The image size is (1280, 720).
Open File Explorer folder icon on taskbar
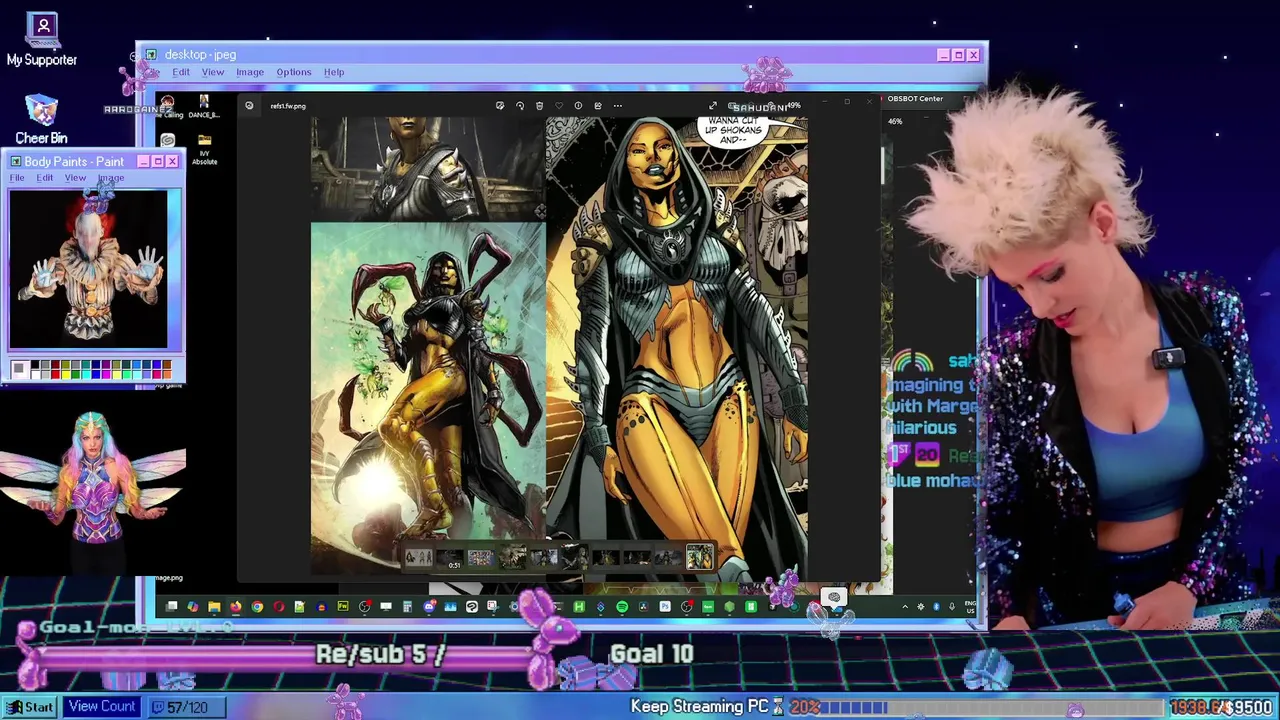point(214,606)
